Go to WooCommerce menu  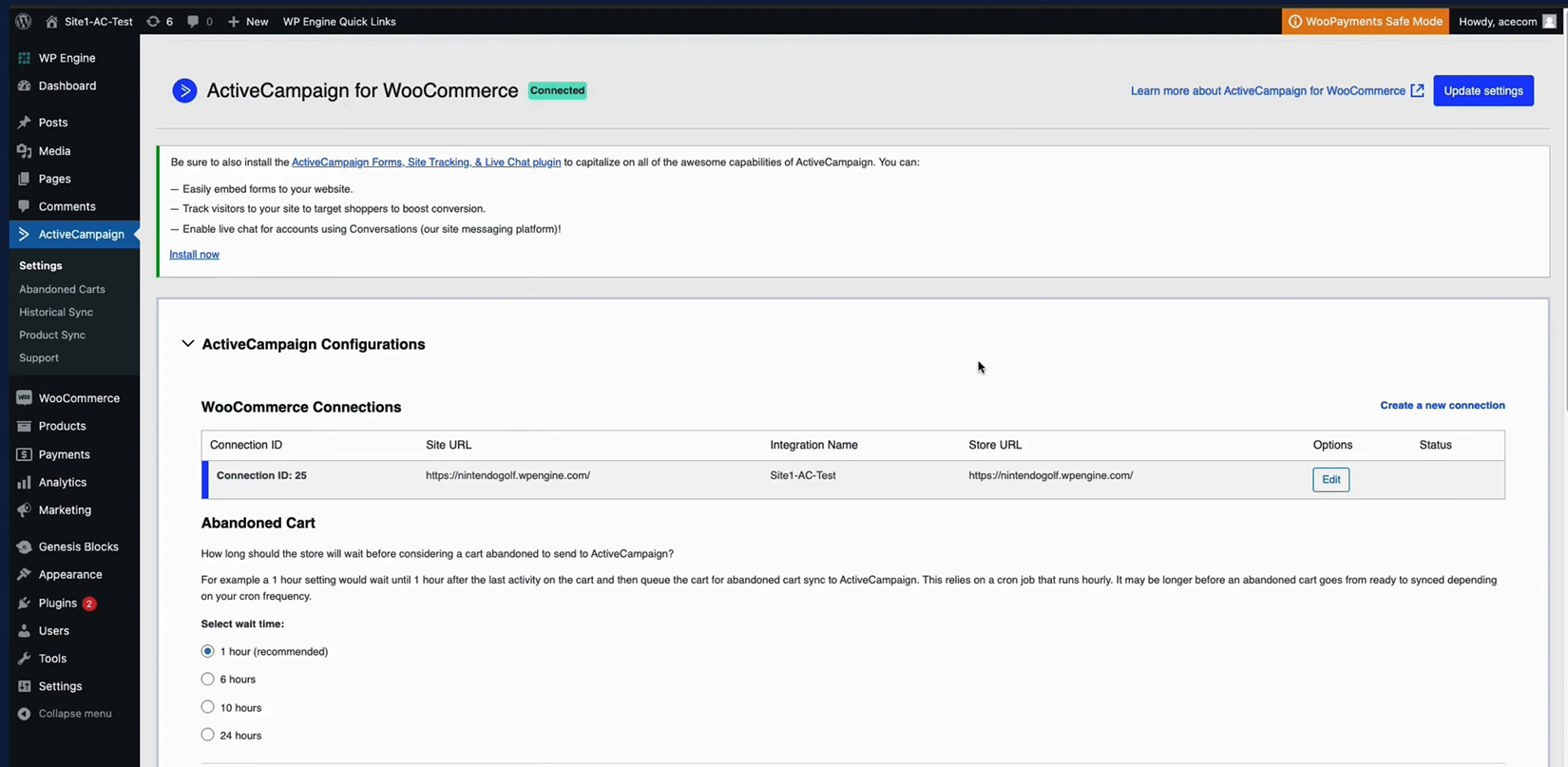click(79, 398)
